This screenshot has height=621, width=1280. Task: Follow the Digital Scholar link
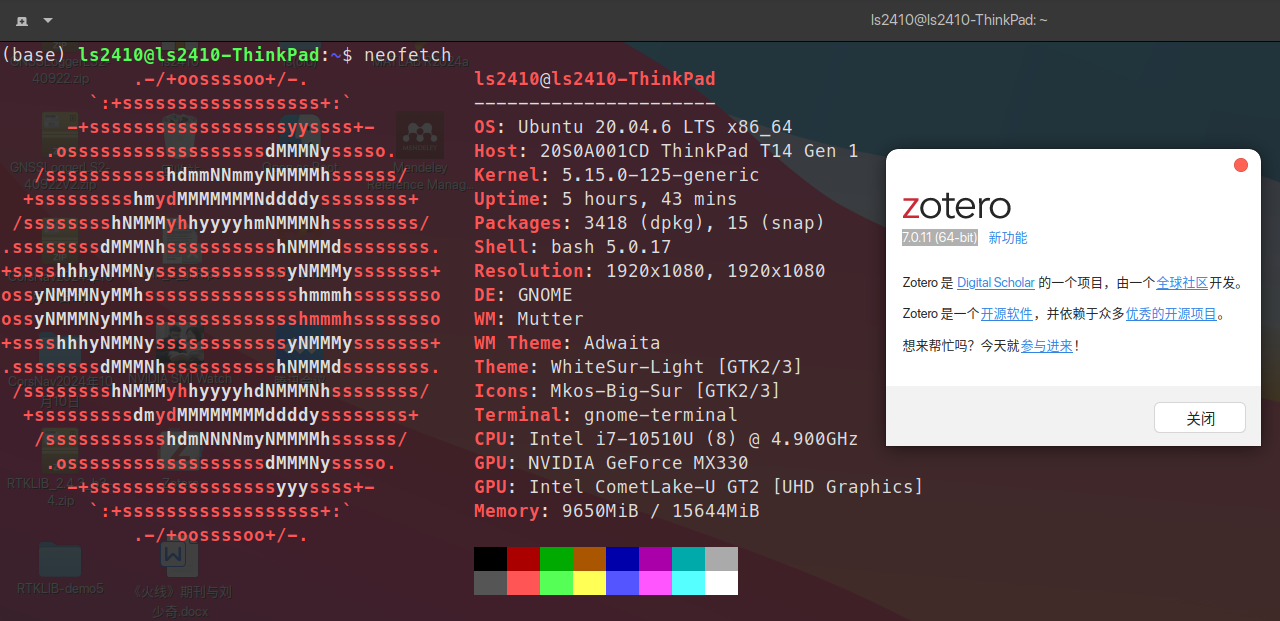(995, 283)
